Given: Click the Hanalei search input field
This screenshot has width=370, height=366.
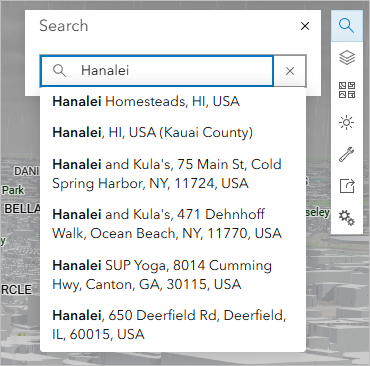Looking at the screenshot, I should click(157, 71).
